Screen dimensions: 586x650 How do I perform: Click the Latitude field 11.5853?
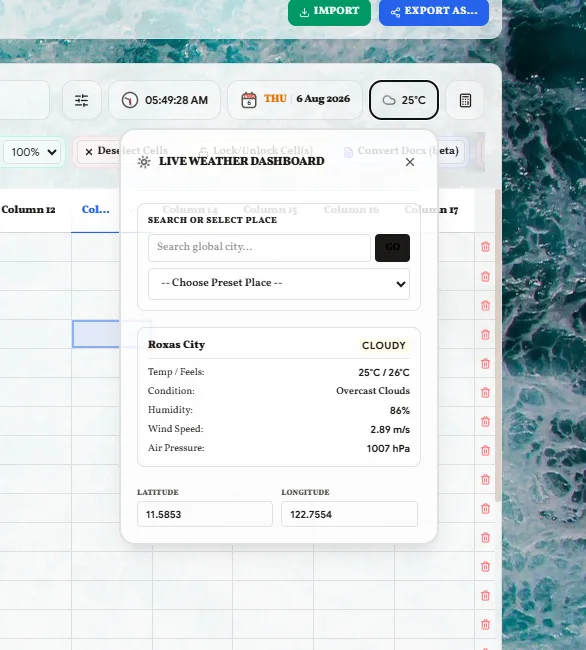(205, 514)
